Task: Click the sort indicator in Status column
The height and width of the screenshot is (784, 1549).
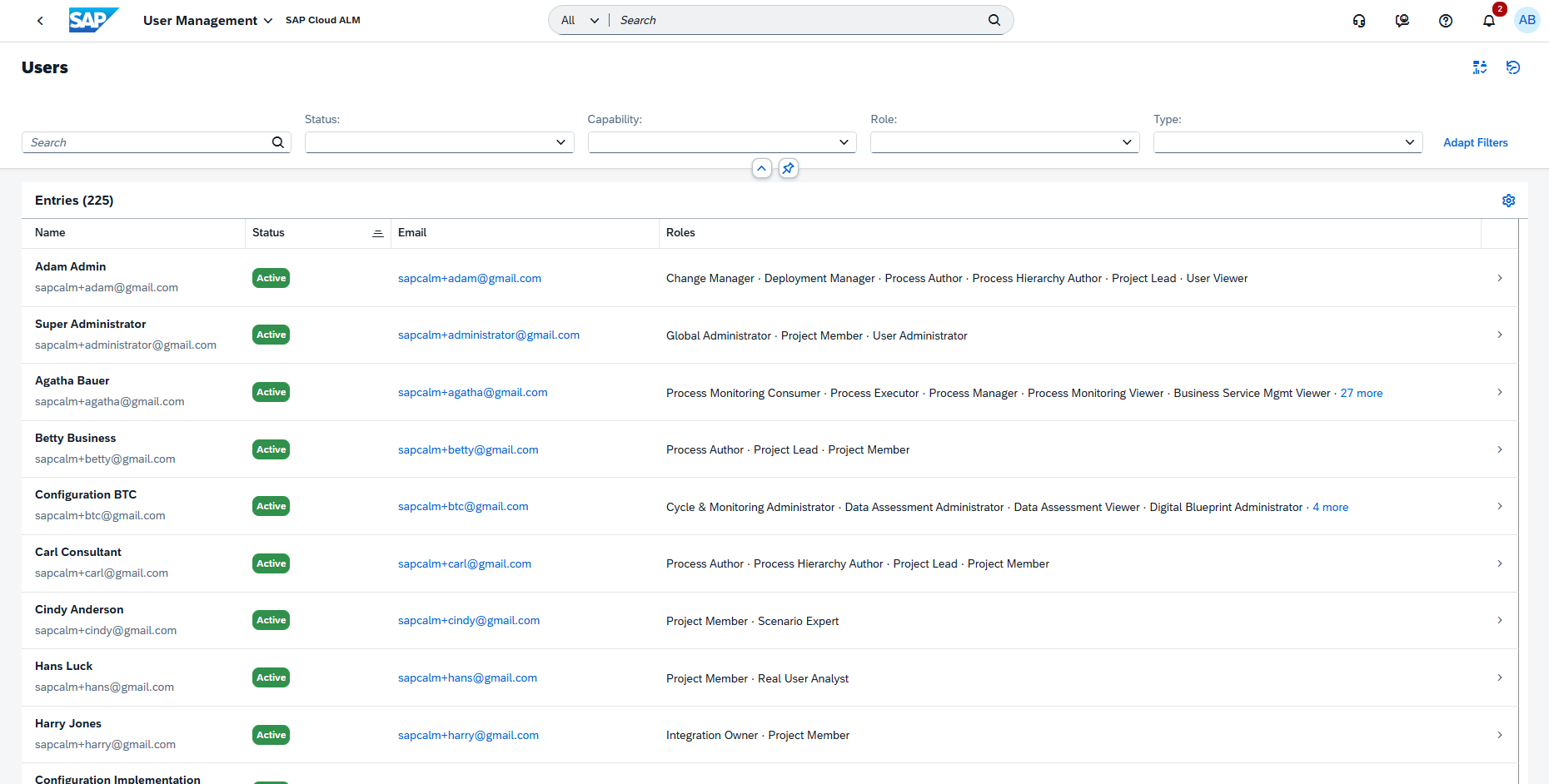Action: click(x=377, y=234)
